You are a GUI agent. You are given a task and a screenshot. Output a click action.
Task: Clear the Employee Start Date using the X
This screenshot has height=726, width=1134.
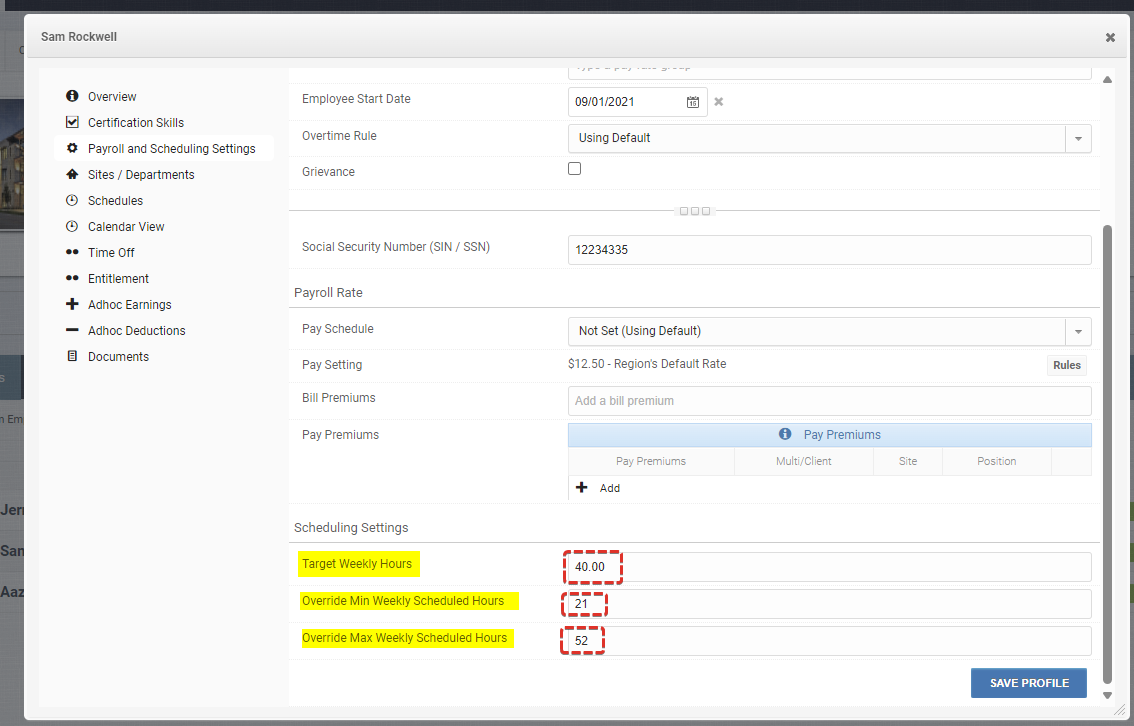pos(717,101)
